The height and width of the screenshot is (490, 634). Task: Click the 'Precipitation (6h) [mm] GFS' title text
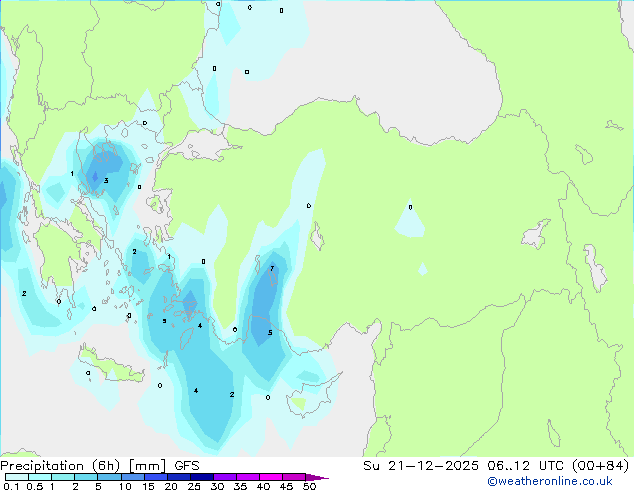point(100,466)
